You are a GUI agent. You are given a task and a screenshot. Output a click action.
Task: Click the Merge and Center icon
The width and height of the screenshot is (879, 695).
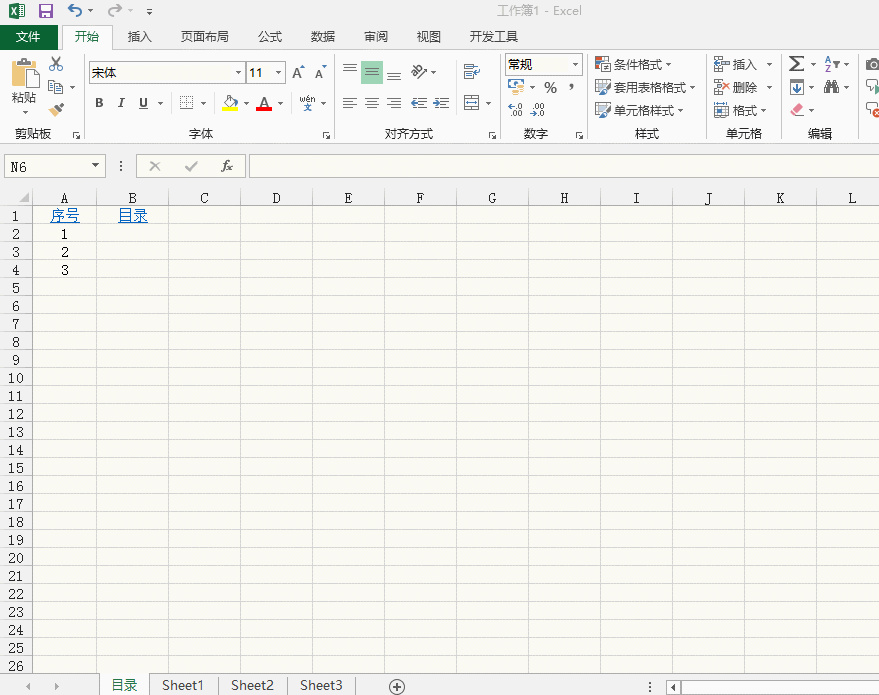tap(471, 103)
